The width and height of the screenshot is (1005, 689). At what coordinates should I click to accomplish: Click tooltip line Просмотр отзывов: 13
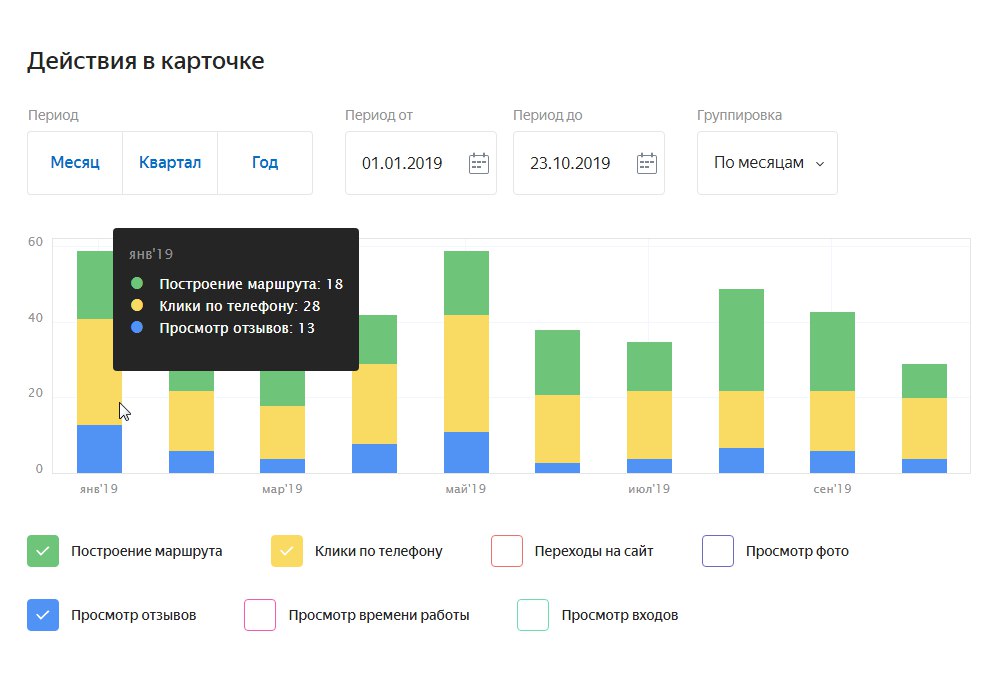(222, 328)
